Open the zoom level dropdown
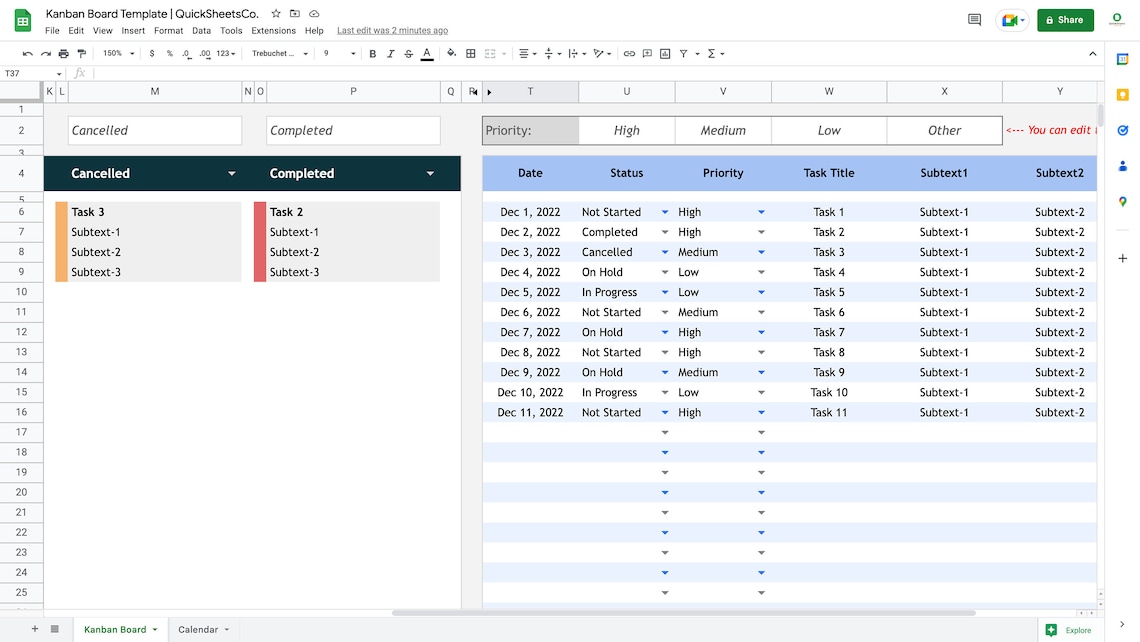 119,54
